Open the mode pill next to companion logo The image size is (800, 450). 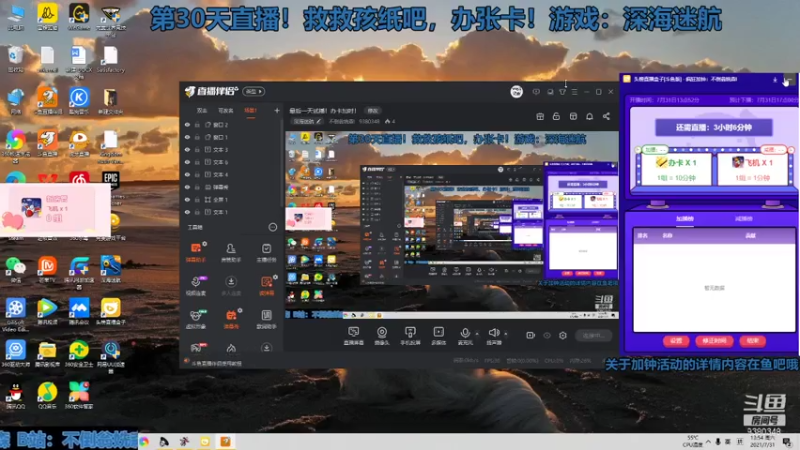pyautogui.click(x=254, y=91)
